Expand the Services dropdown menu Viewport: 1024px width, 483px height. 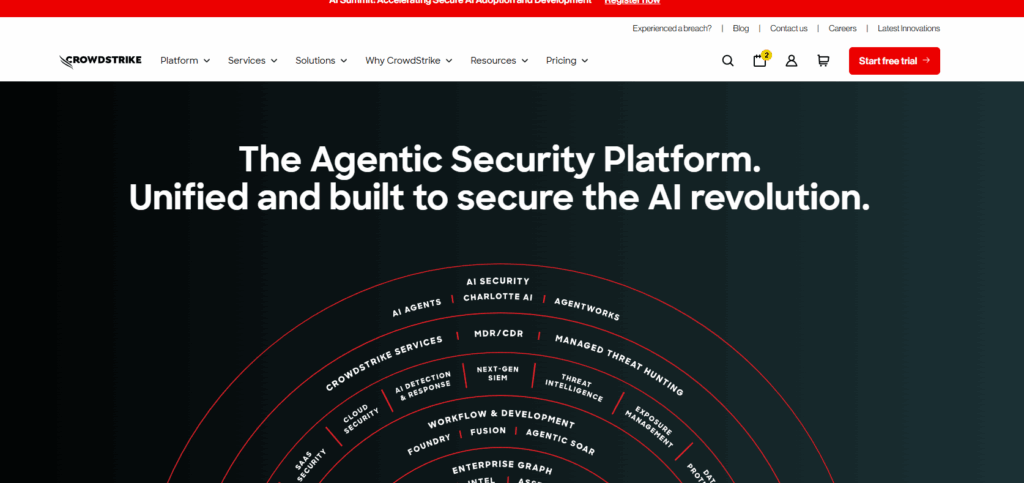click(252, 61)
